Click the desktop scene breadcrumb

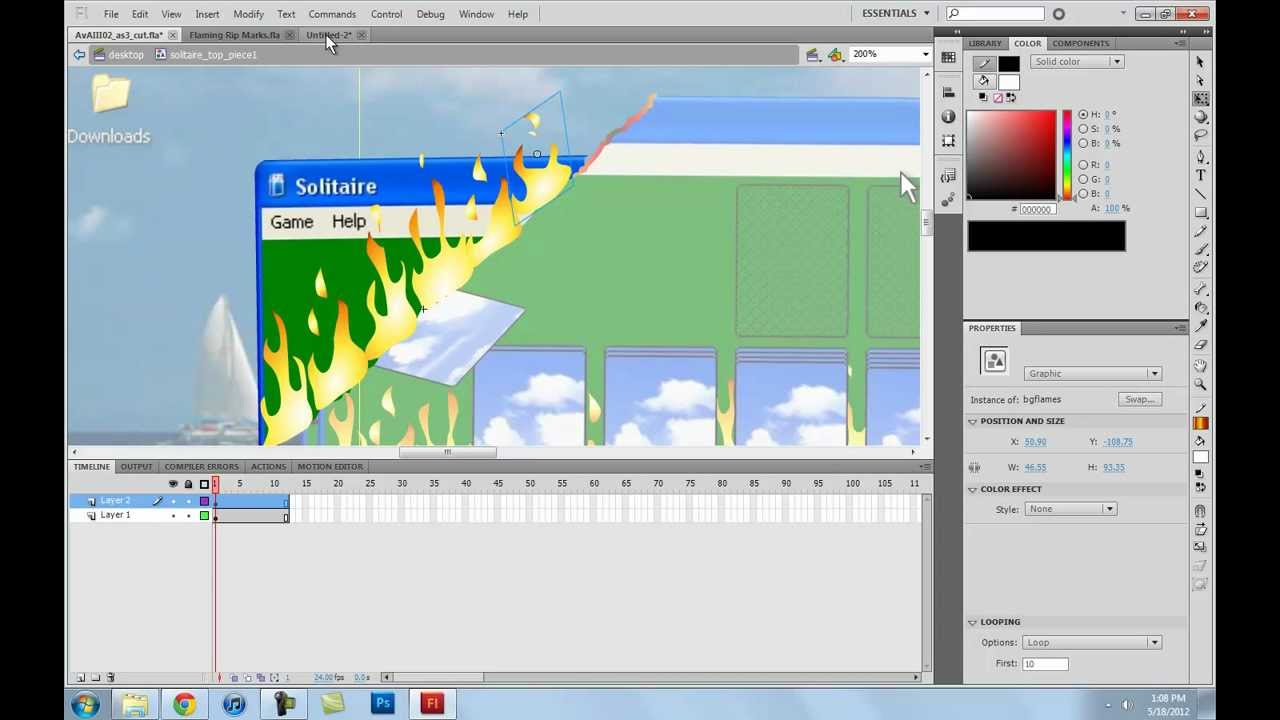(x=120, y=55)
